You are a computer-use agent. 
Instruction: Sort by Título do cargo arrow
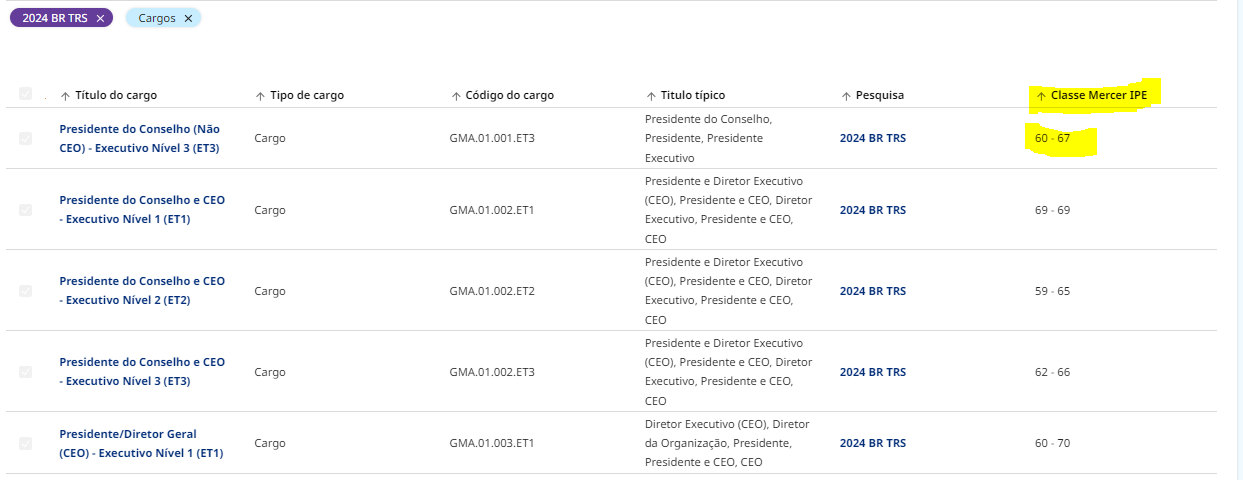coord(66,96)
